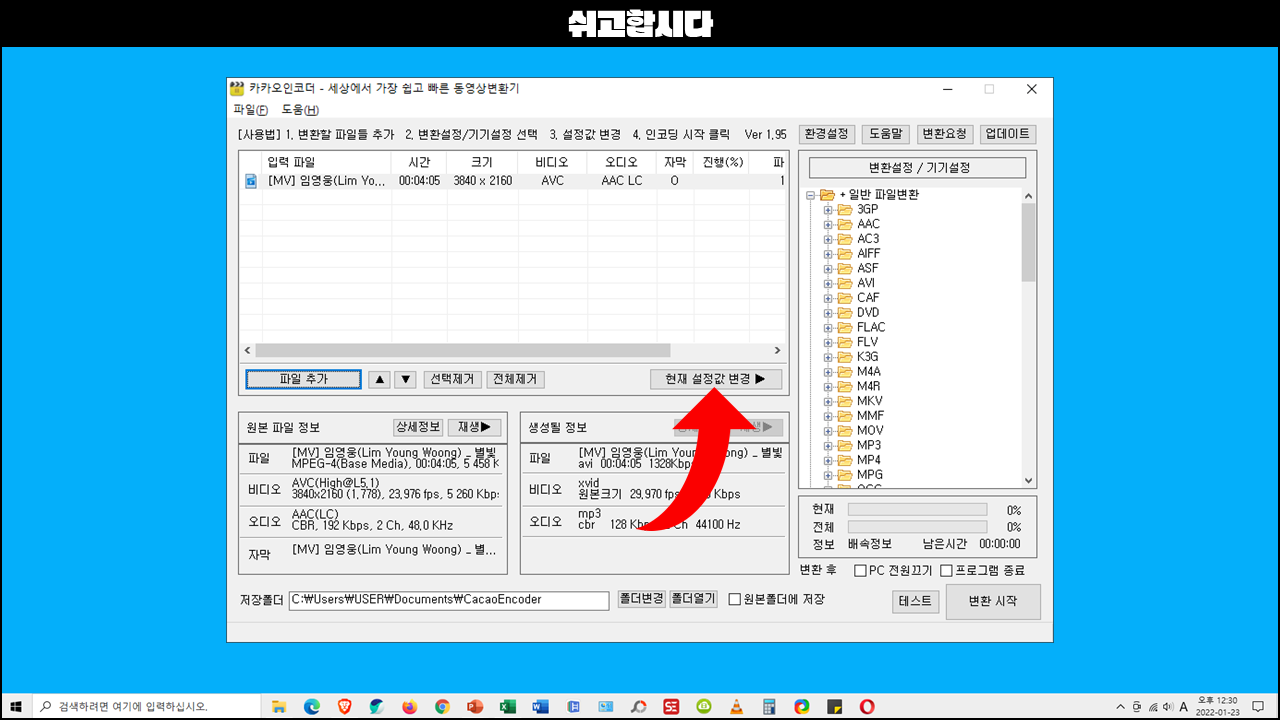Image resolution: width=1280 pixels, height=720 pixels.
Task: Open Word from the taskbar
Action: (540, 706)
